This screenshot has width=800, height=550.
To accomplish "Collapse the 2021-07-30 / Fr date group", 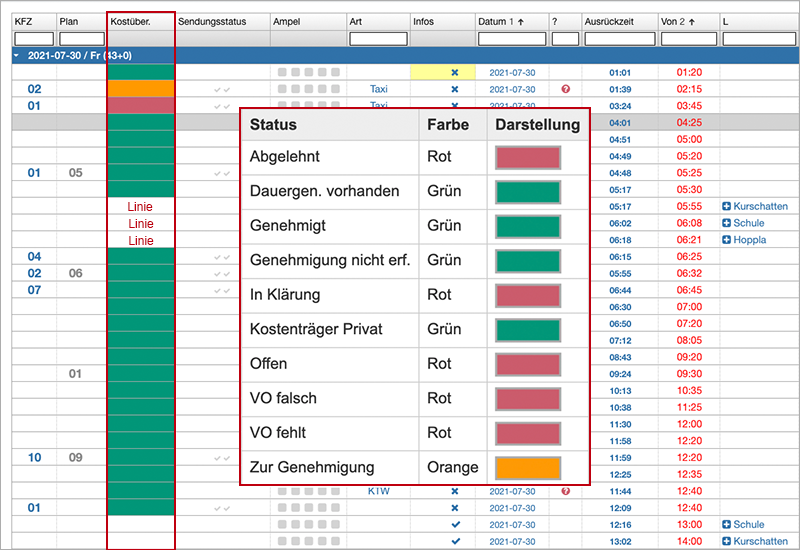I will (x=17, y=56).
